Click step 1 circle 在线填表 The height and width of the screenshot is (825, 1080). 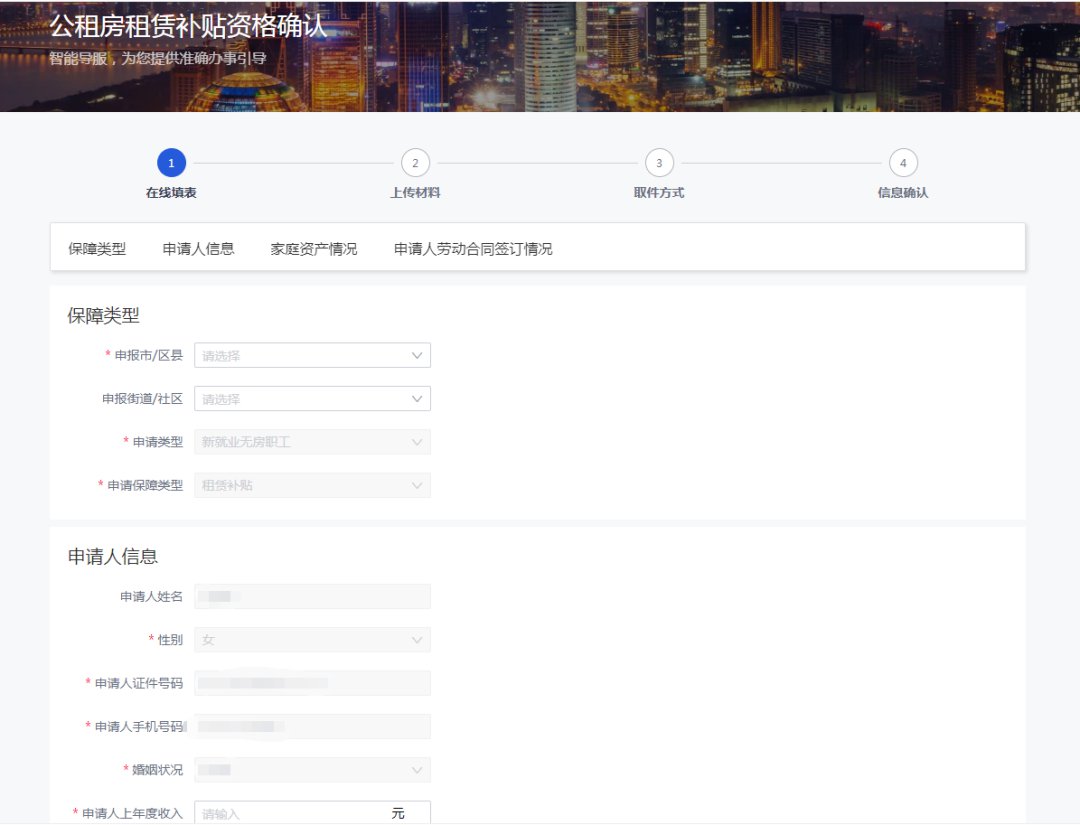coord(171,163)
